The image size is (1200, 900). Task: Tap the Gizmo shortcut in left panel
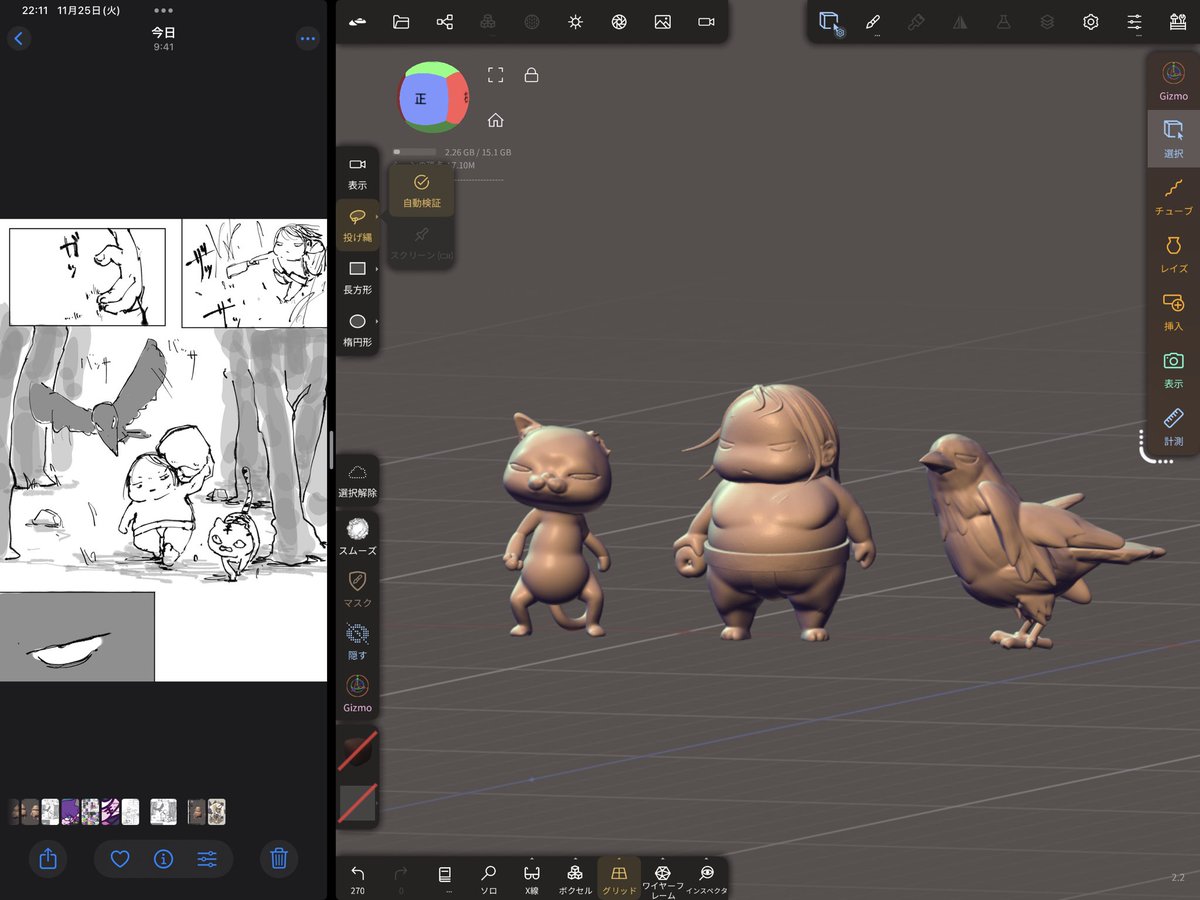357,694
